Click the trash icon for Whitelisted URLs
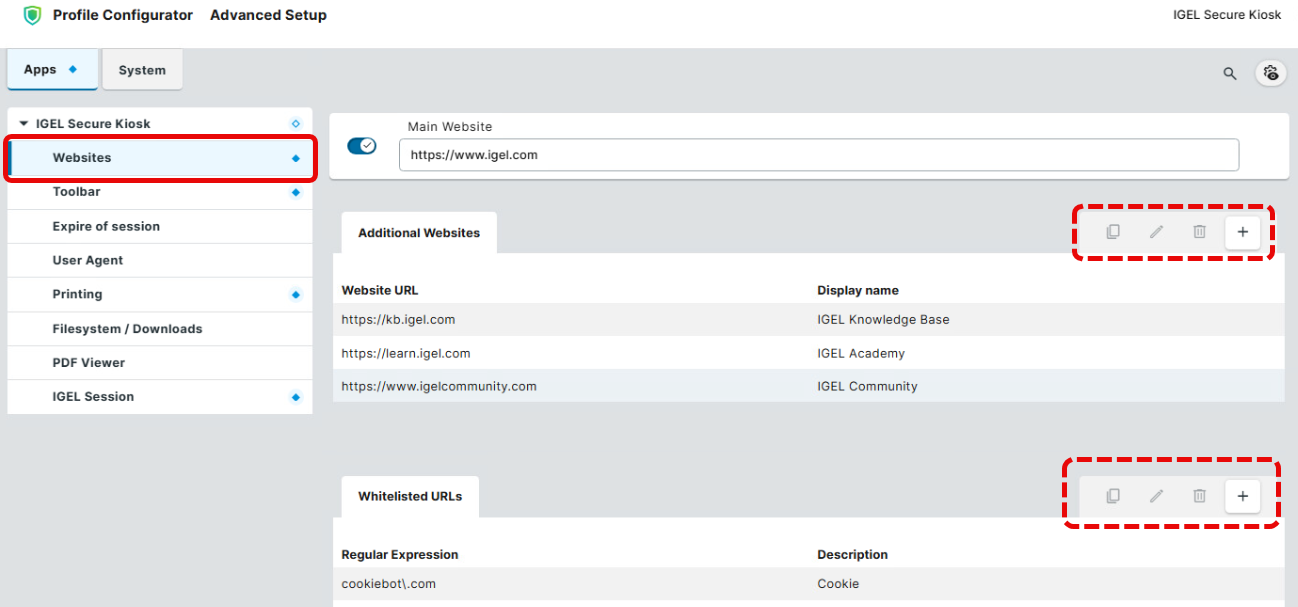This screenshot has width=1298, height=607. coord(1199,496)
